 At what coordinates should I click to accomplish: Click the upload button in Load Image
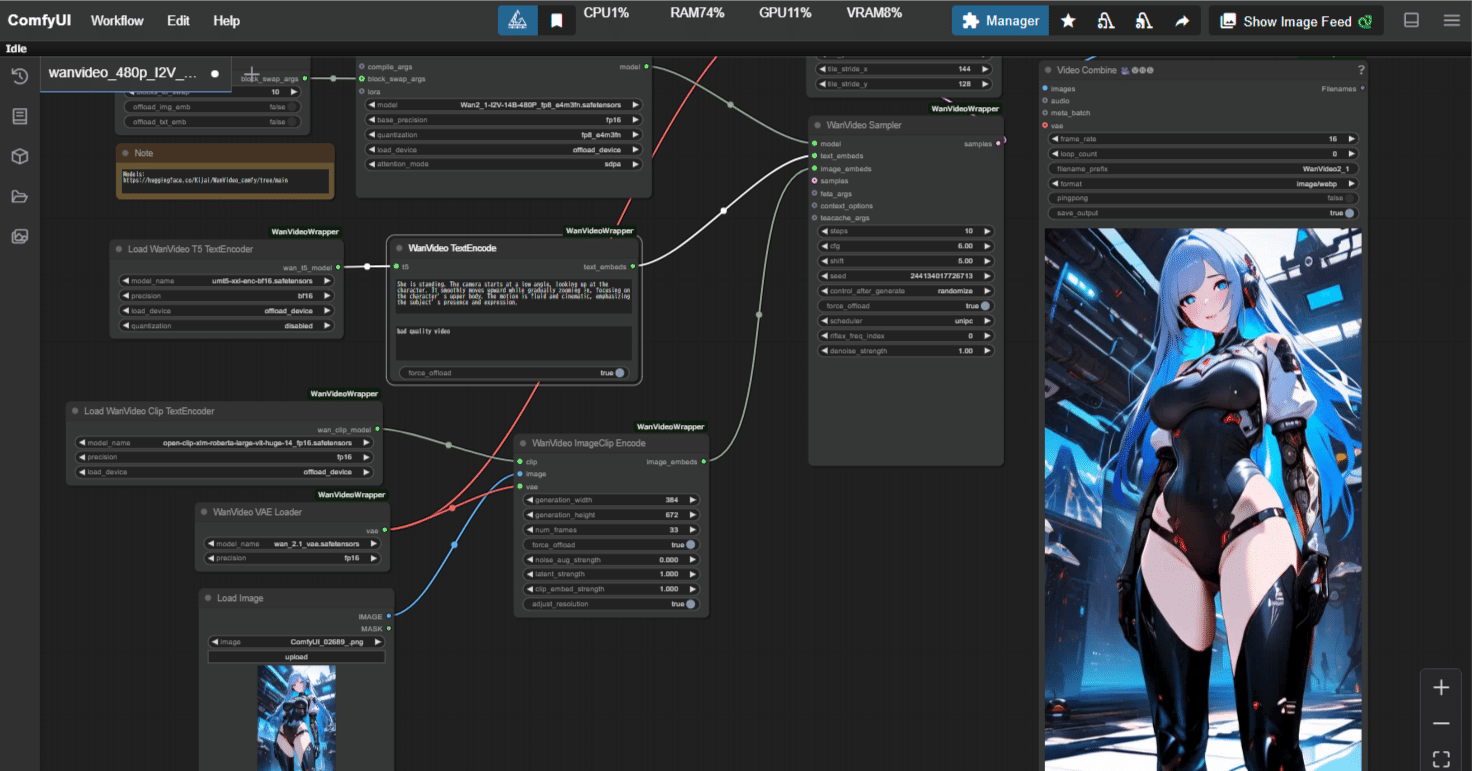point(296,657)
